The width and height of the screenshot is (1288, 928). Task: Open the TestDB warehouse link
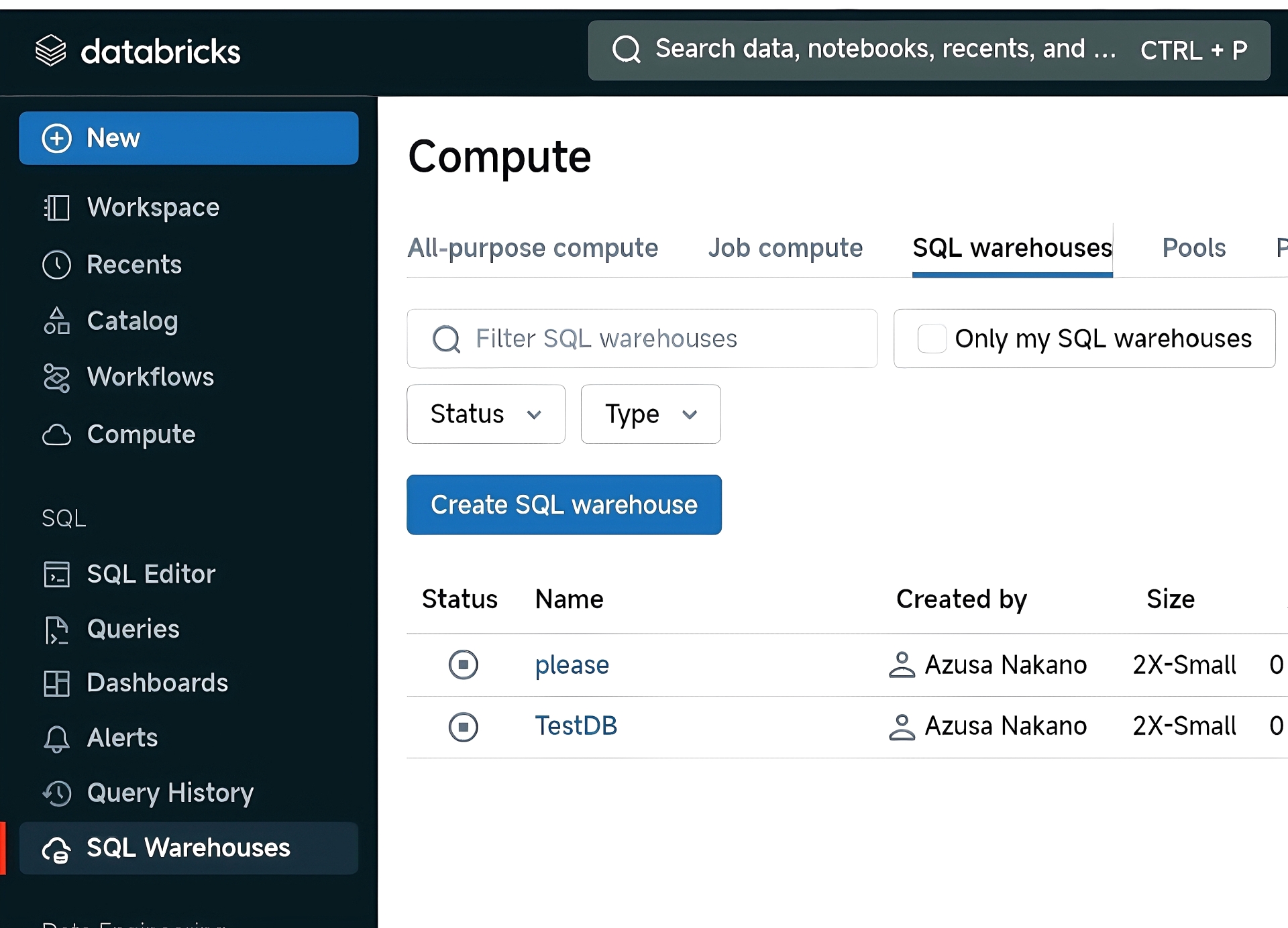(575, 725)
